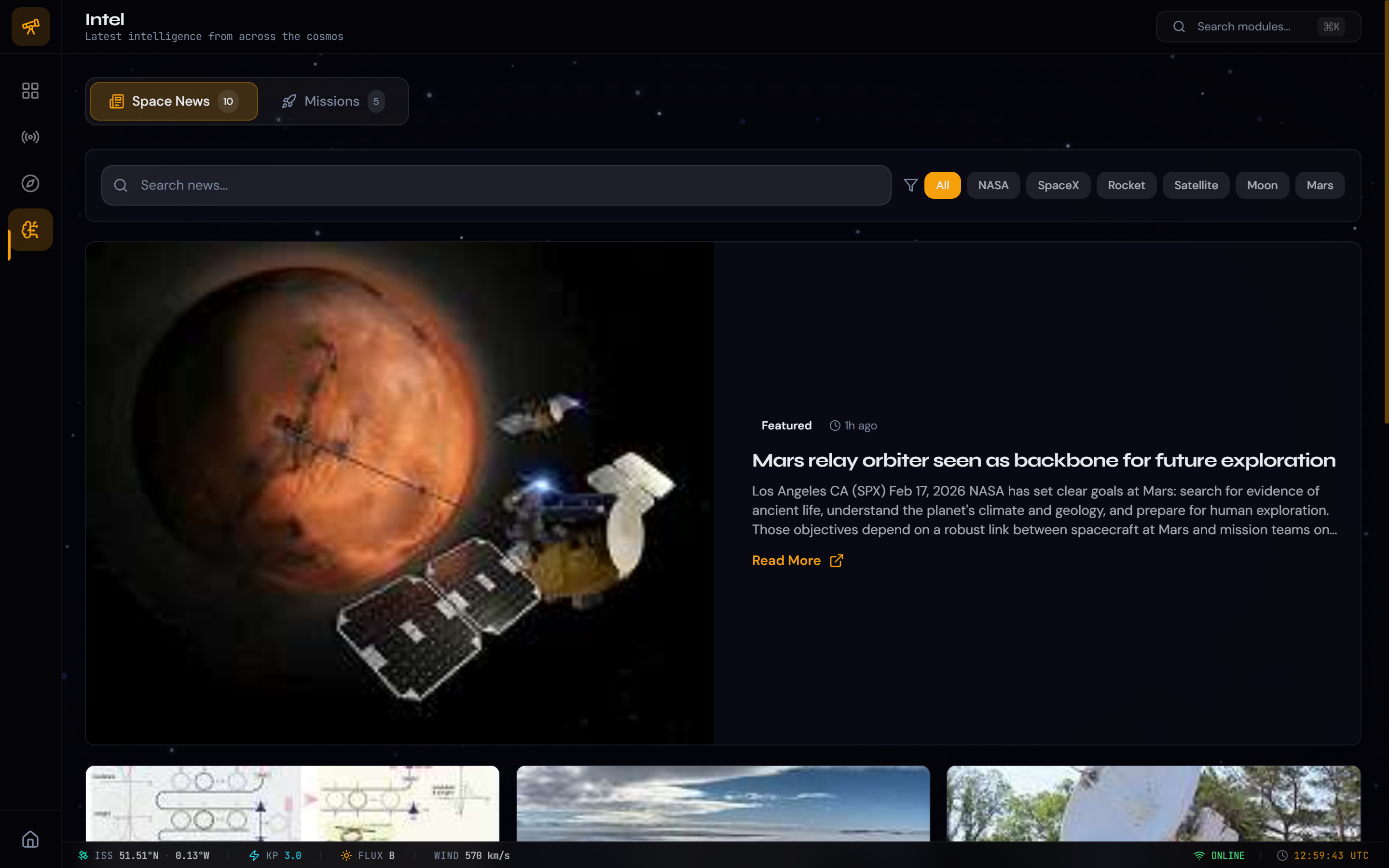The image size is (1389, 868).
Task: Open the featured Mars orbiter image
Action: [x=399, y=493]
